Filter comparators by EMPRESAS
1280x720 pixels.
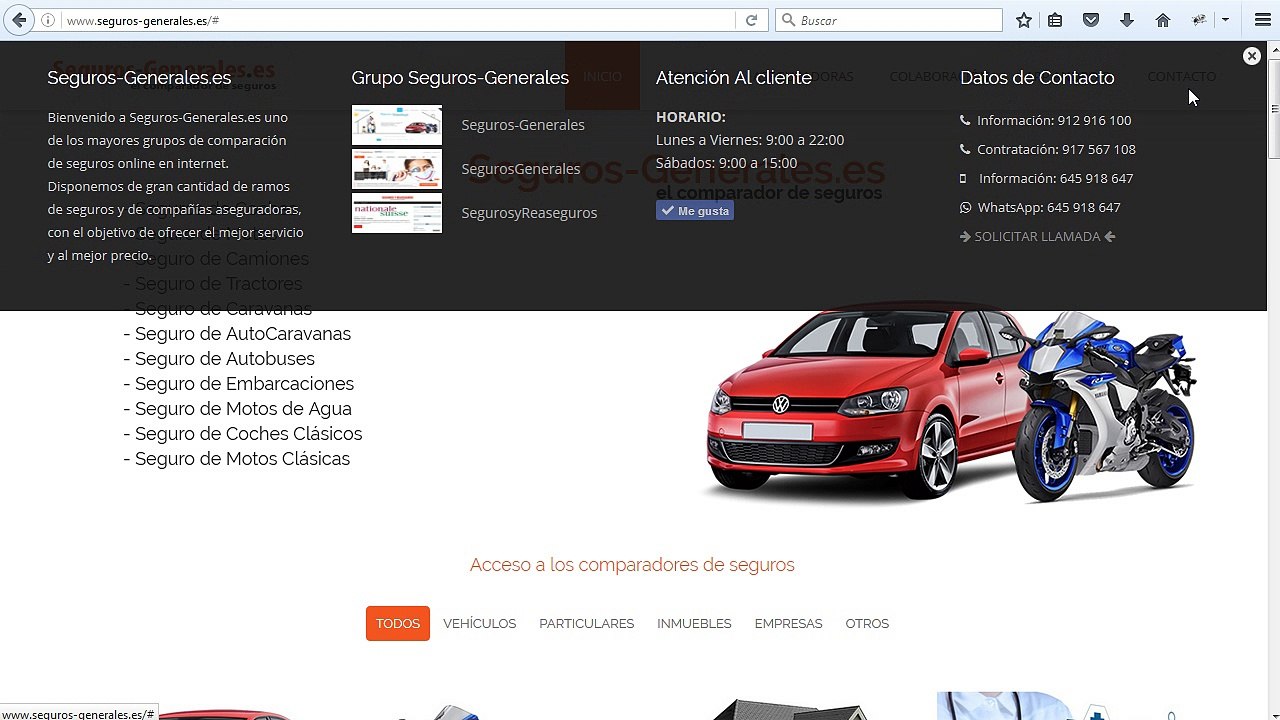(x=789, y=623)
